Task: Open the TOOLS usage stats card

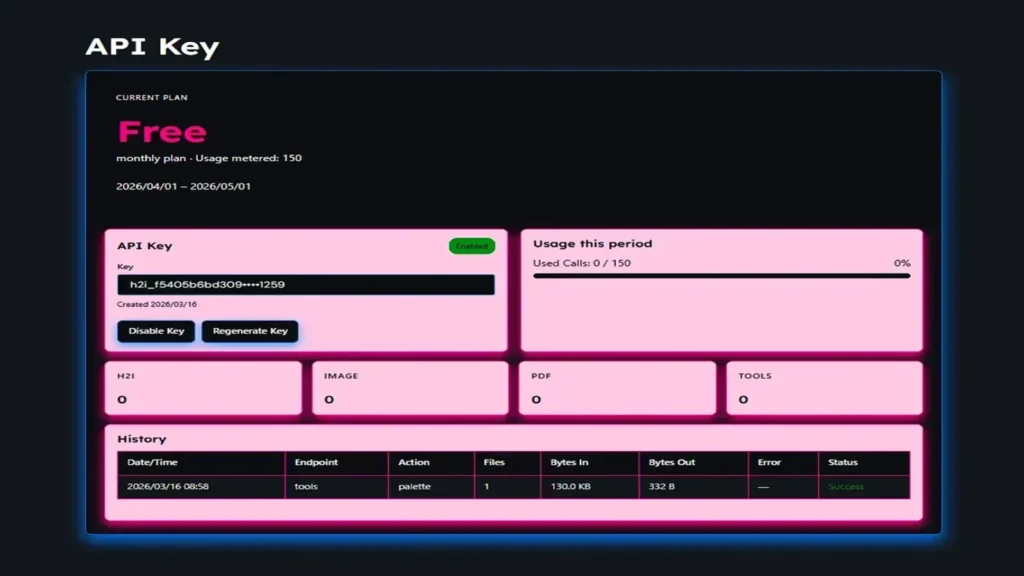Action: click(823, 388)
